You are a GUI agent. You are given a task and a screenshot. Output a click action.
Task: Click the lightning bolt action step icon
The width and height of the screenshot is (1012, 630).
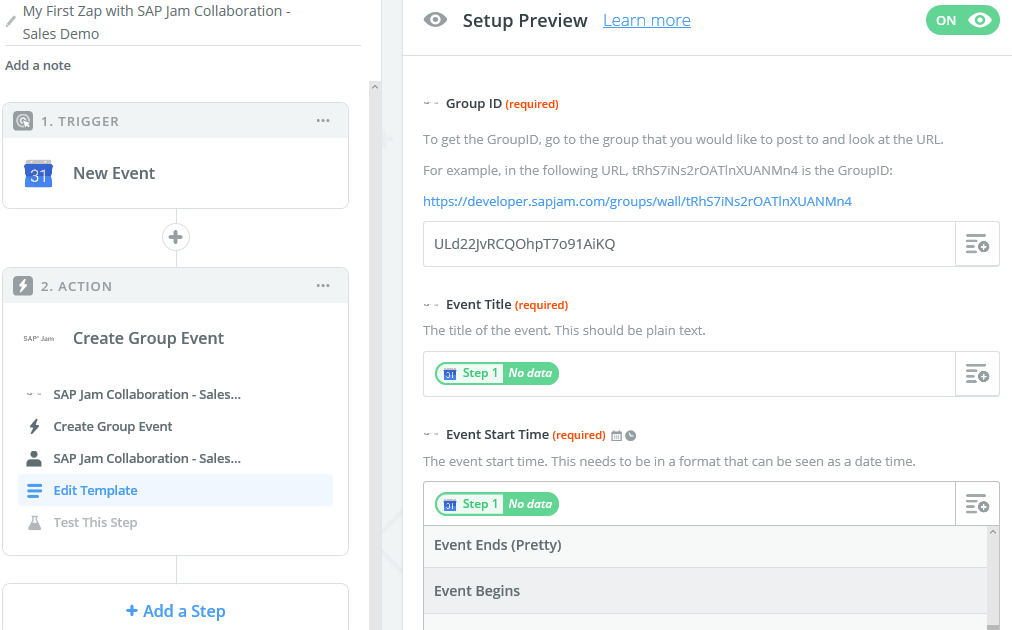click(x=23, y=285)
